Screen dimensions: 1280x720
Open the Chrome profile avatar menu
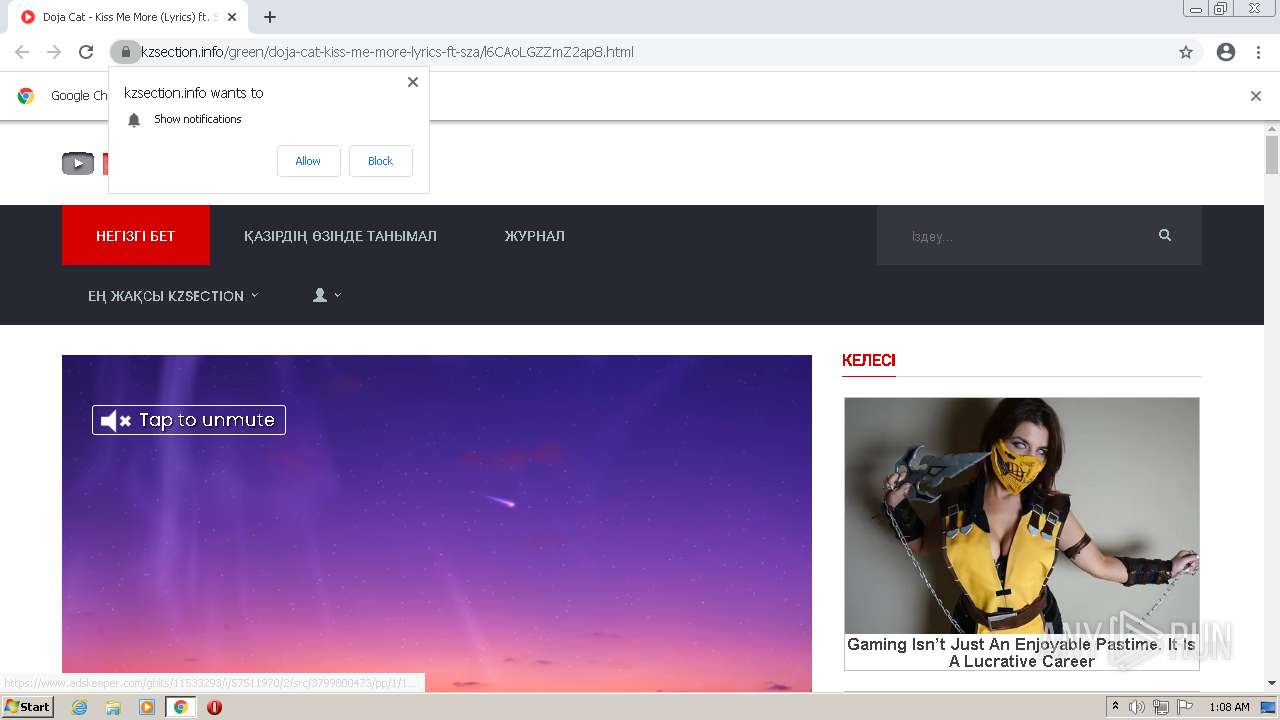[x=1226, y=52]
